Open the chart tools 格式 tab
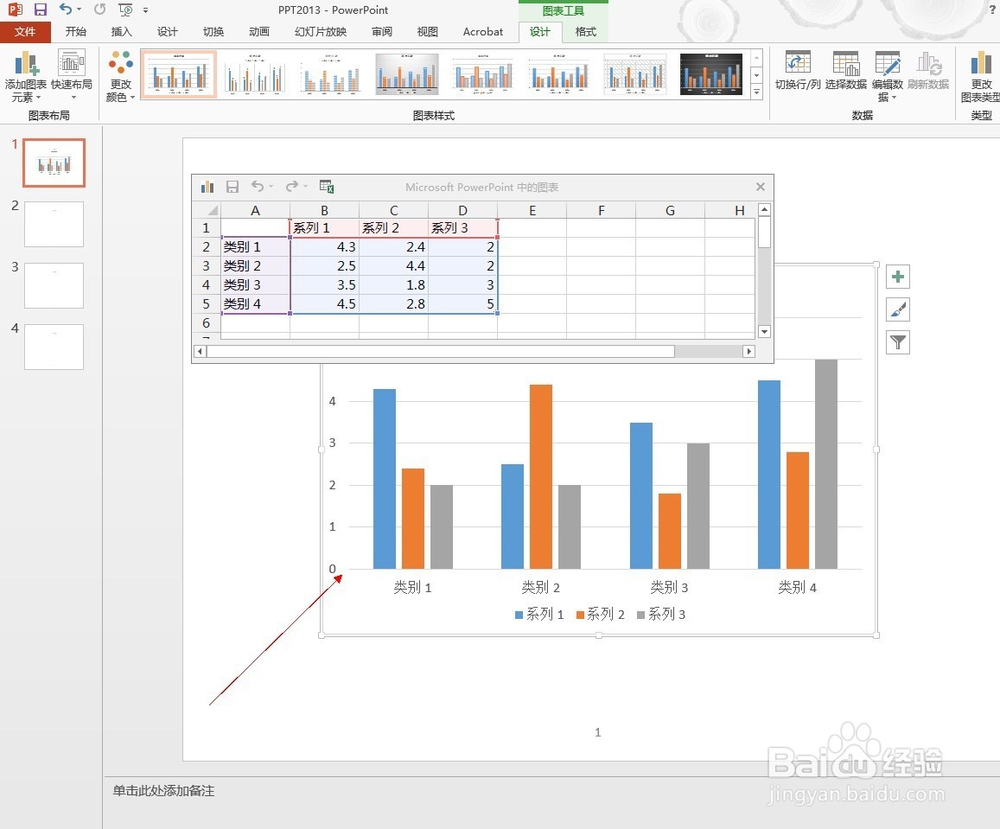 pos(585,32)
